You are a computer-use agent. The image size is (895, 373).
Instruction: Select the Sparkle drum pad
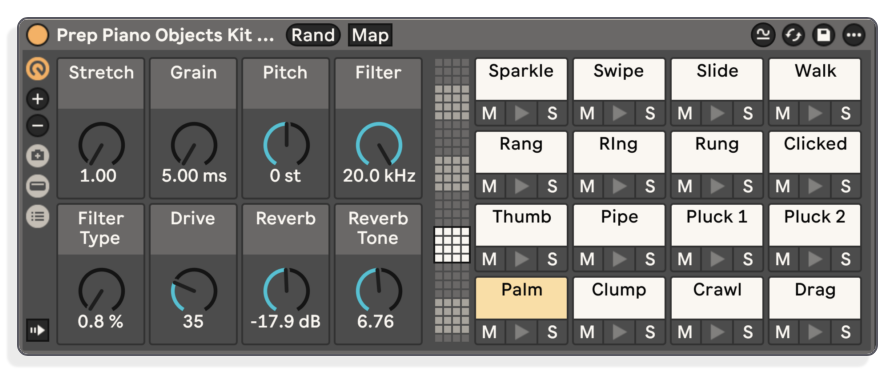pos(521,79)
